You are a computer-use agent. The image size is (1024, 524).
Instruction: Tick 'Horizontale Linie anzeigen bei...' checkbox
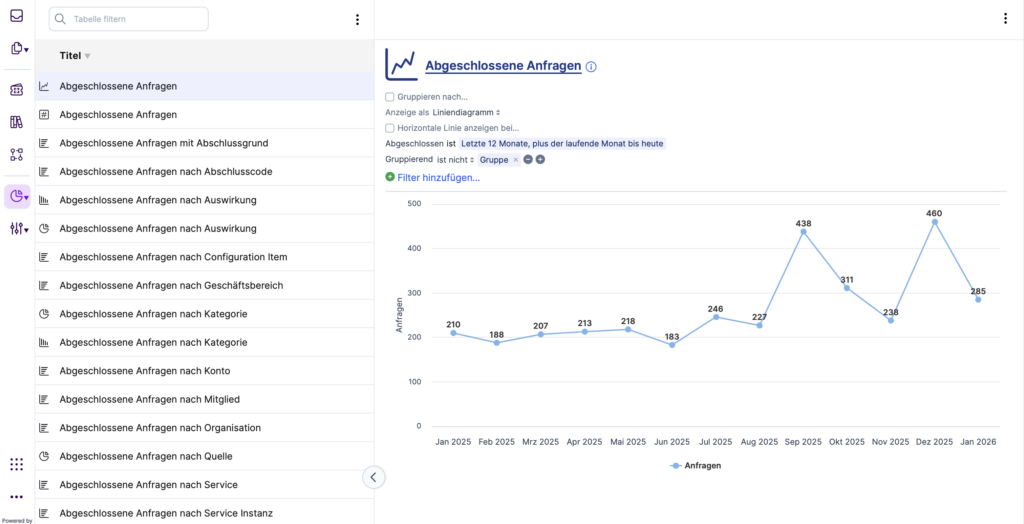(x=390, y=128)
